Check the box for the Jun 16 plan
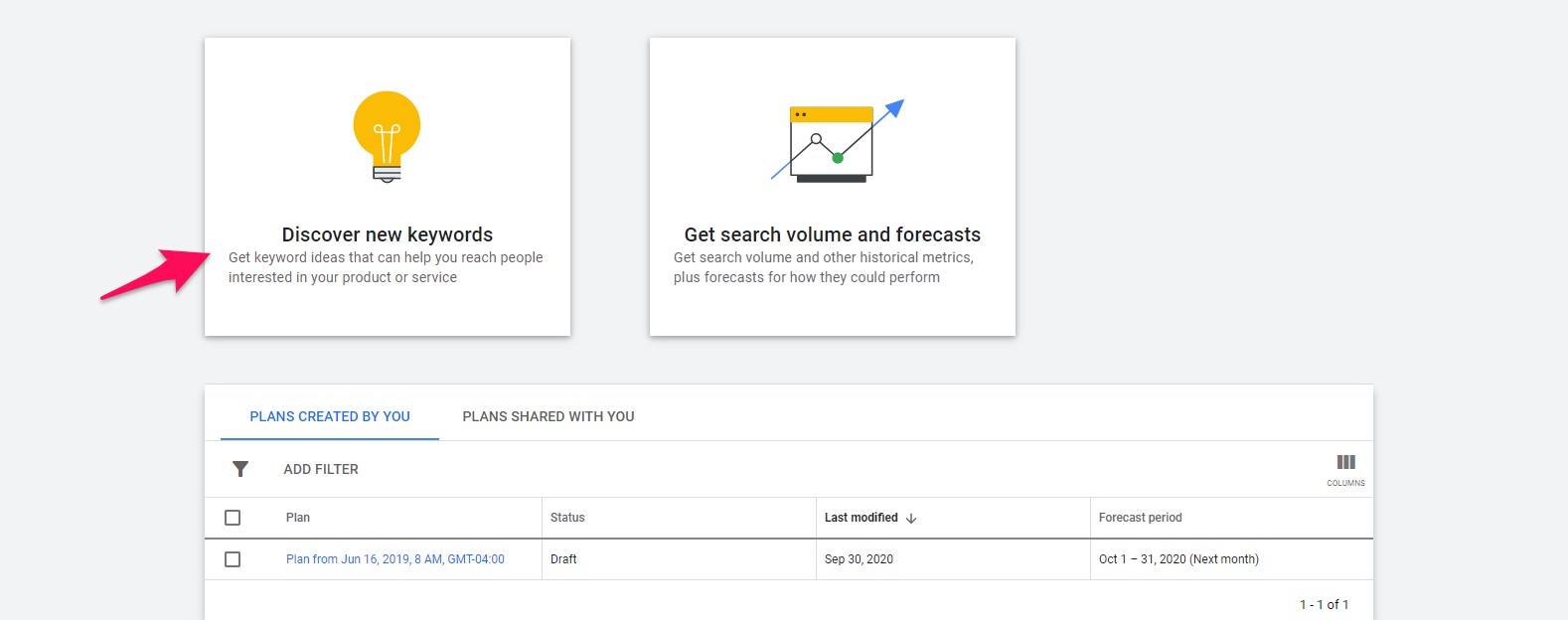1568x620 pixels. click(233, 559)
